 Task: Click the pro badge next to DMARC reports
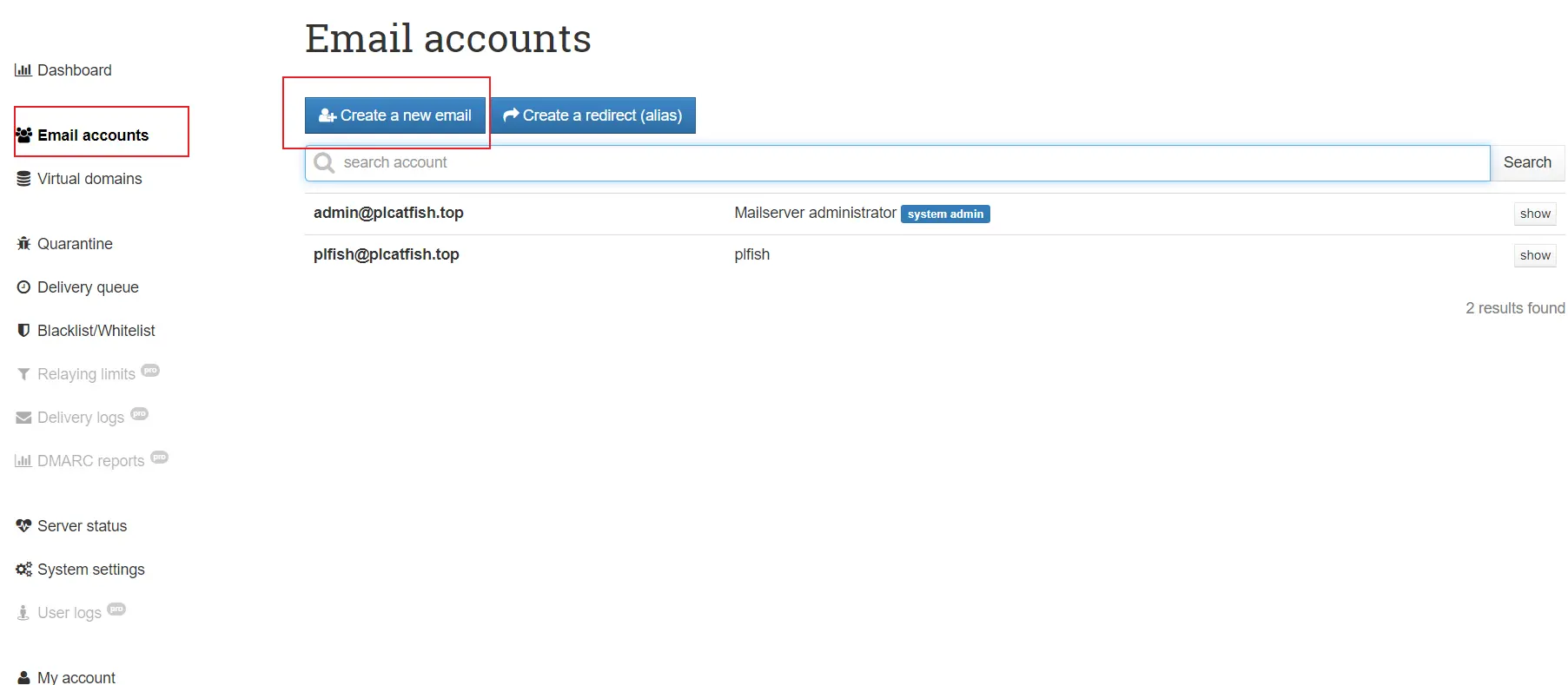click(x=159, y=458)
